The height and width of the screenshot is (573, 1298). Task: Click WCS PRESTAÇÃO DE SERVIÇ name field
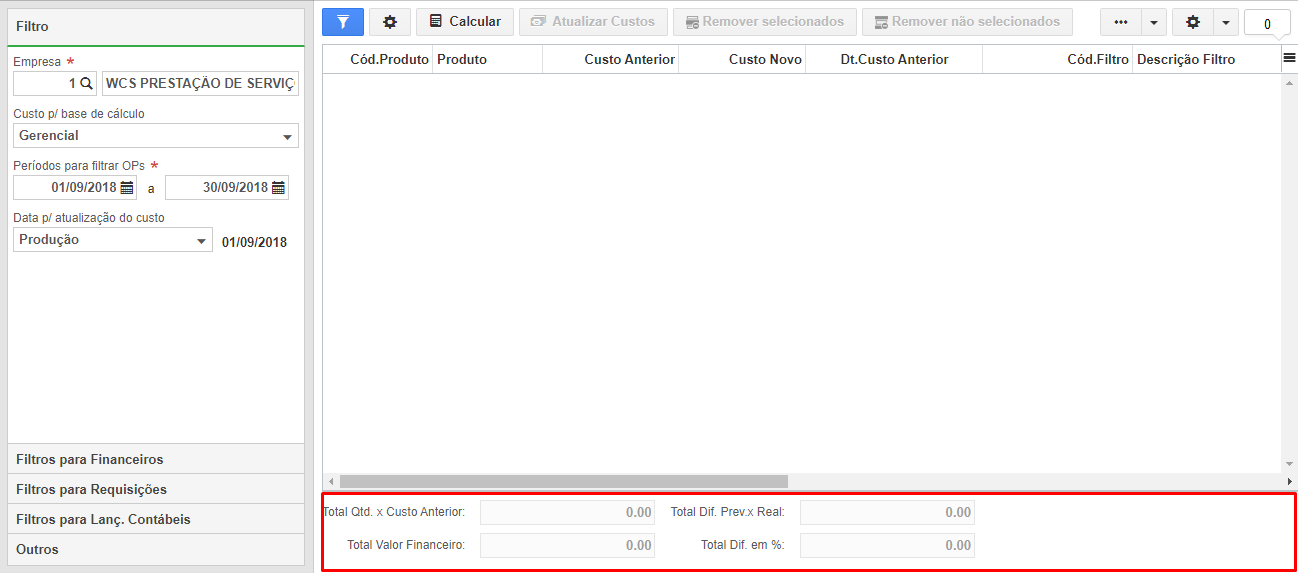click(x=200, y=84)
